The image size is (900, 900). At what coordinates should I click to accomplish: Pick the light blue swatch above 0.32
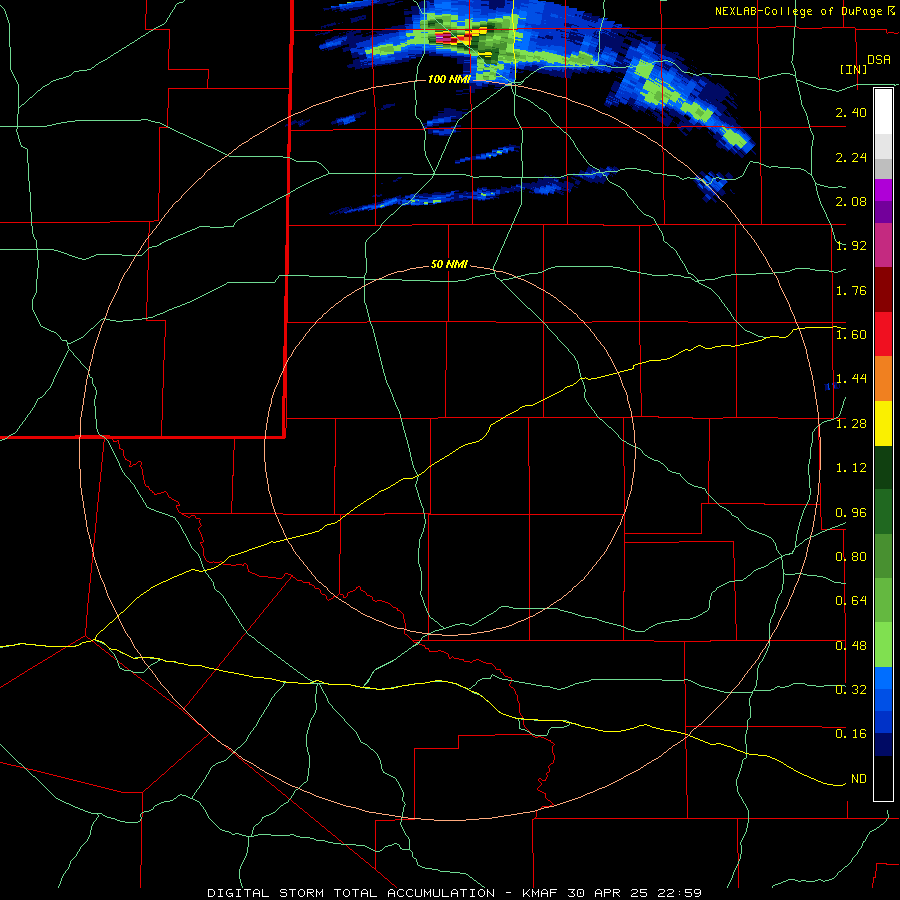click(x=883, y=678)
